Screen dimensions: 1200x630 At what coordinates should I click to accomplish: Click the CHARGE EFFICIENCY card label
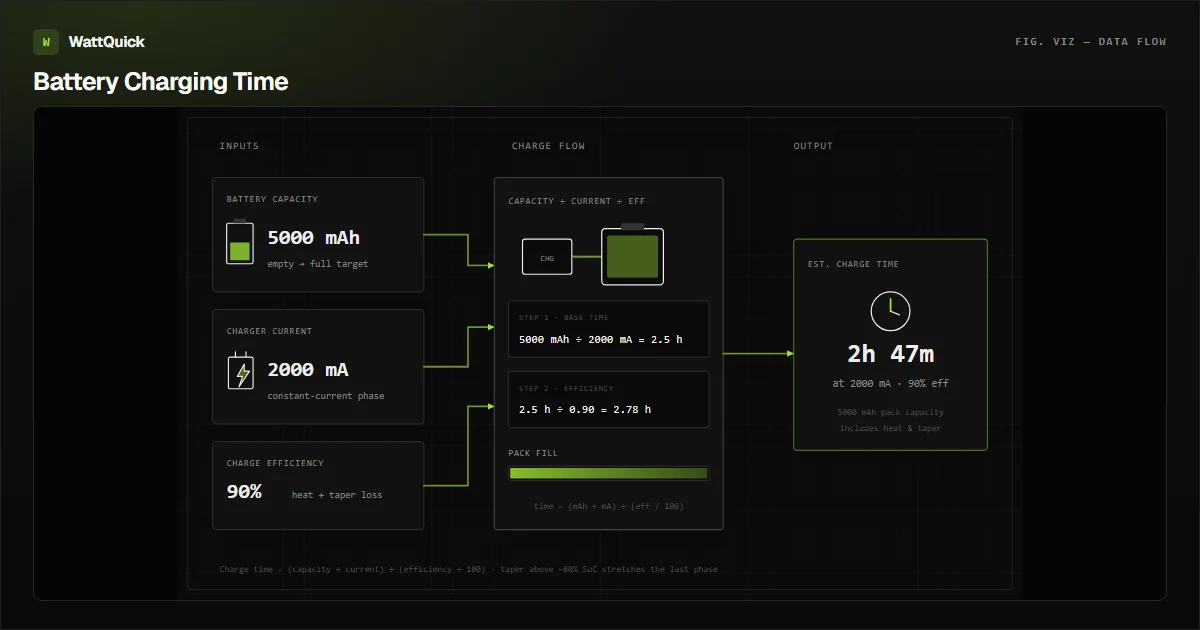[x=275, y=463]
